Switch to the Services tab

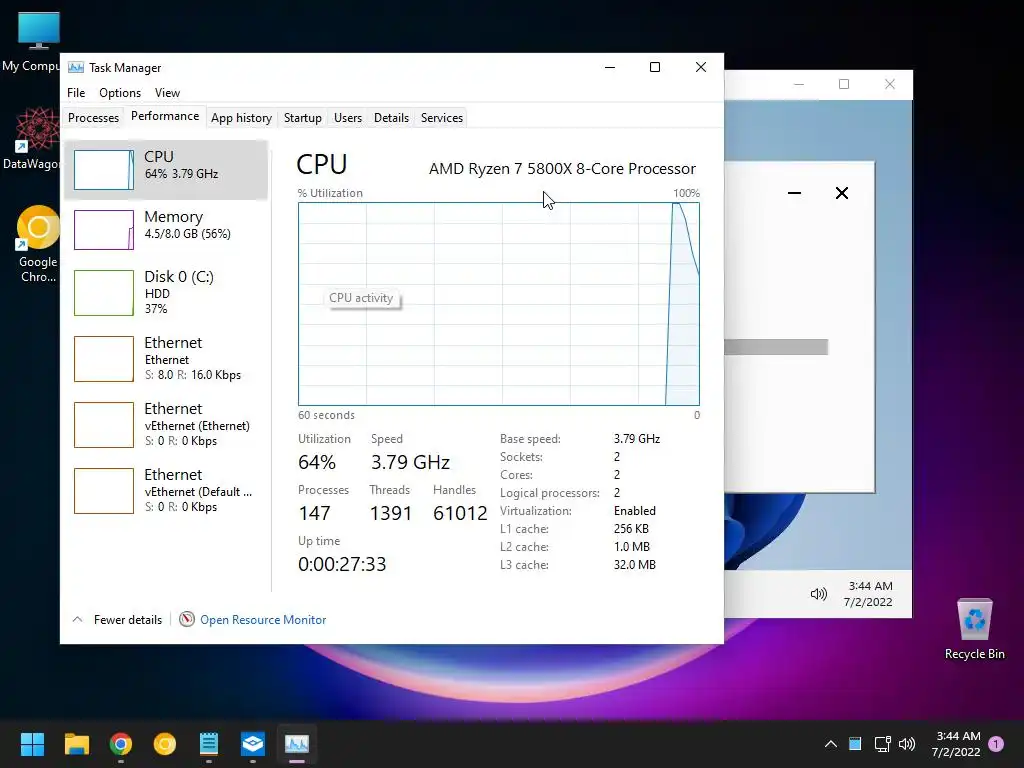pos(441,118)
